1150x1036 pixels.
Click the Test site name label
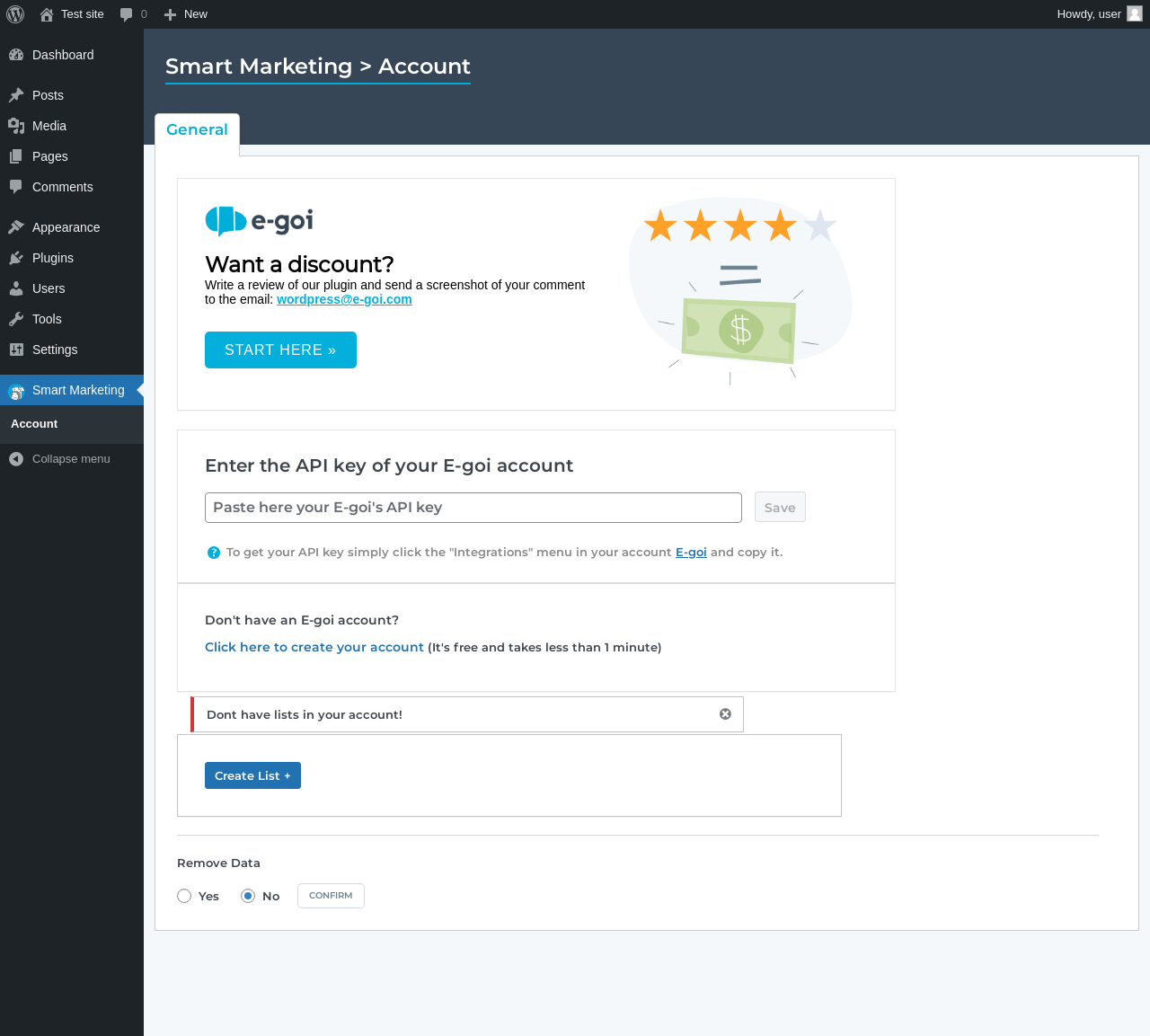tap(83, 14)
